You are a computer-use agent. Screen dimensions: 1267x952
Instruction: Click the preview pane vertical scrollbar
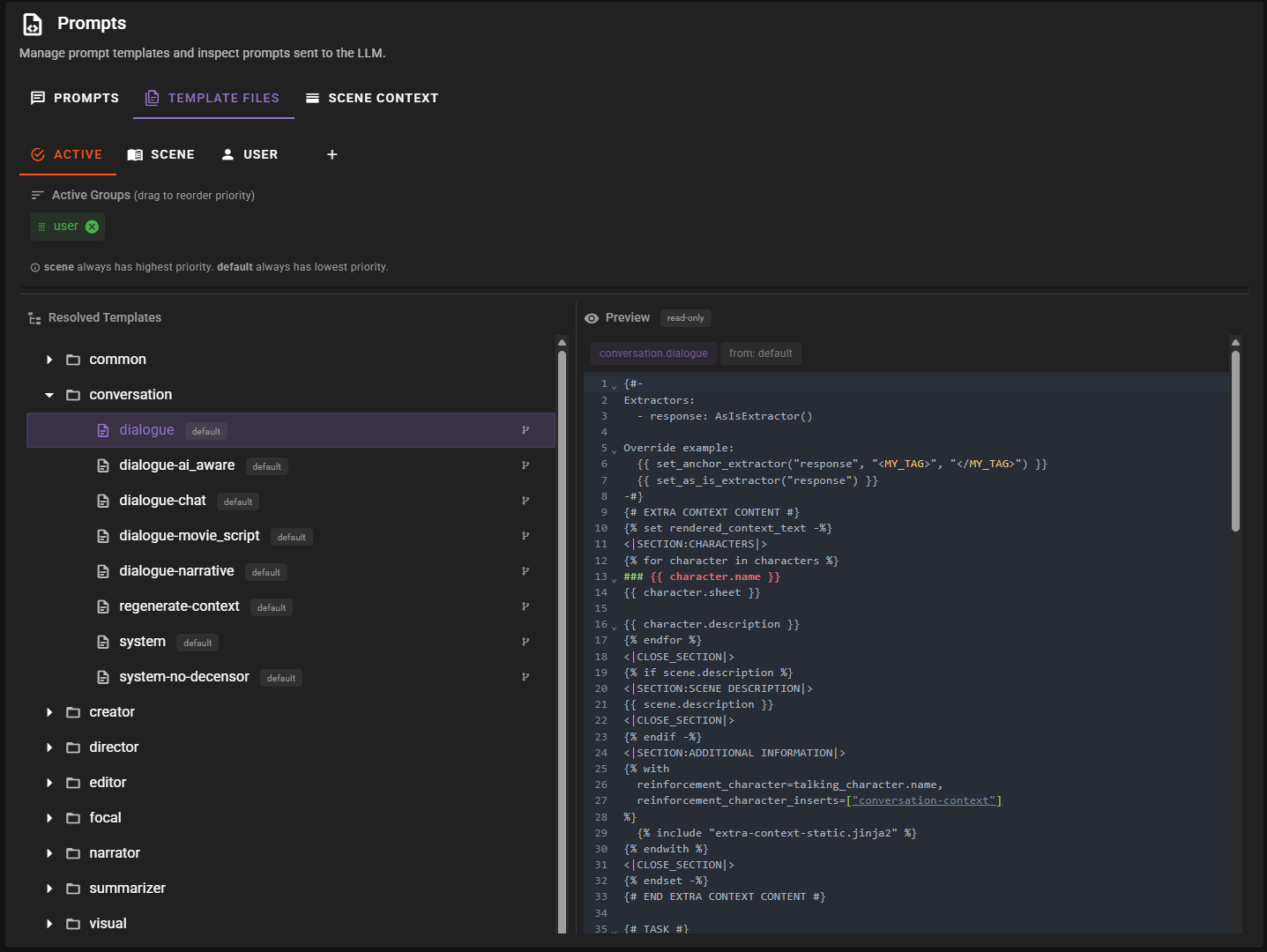click(1235, 441)
